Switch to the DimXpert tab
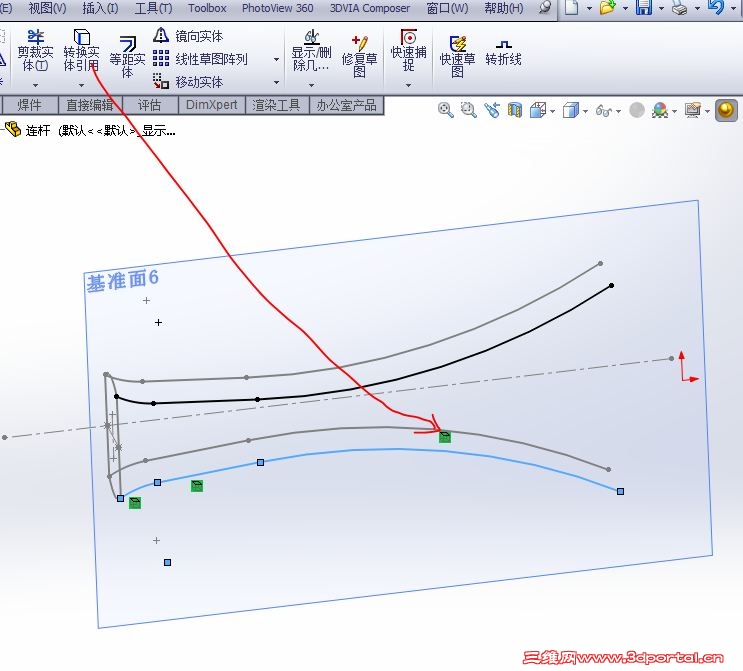Viewport: 743px width, 671px height. click(211, 105)
